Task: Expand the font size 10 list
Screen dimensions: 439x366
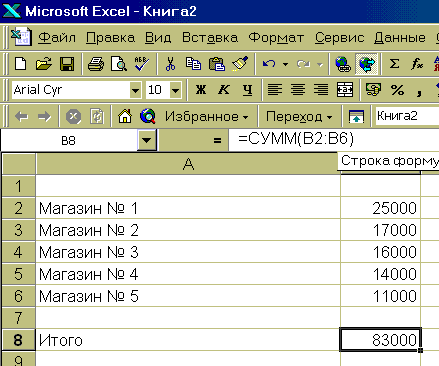Action: tap(175, 90)
